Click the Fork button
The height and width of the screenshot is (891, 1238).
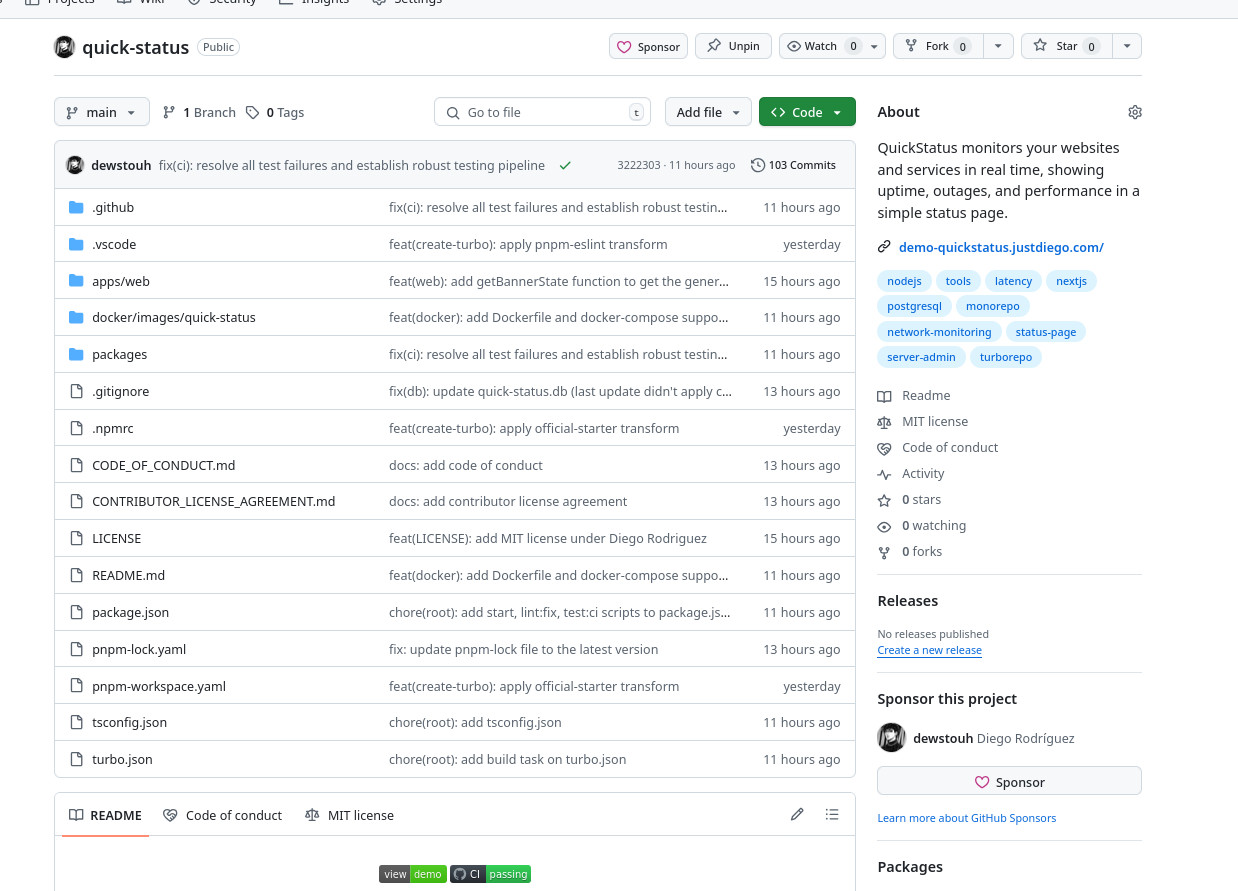938,46
